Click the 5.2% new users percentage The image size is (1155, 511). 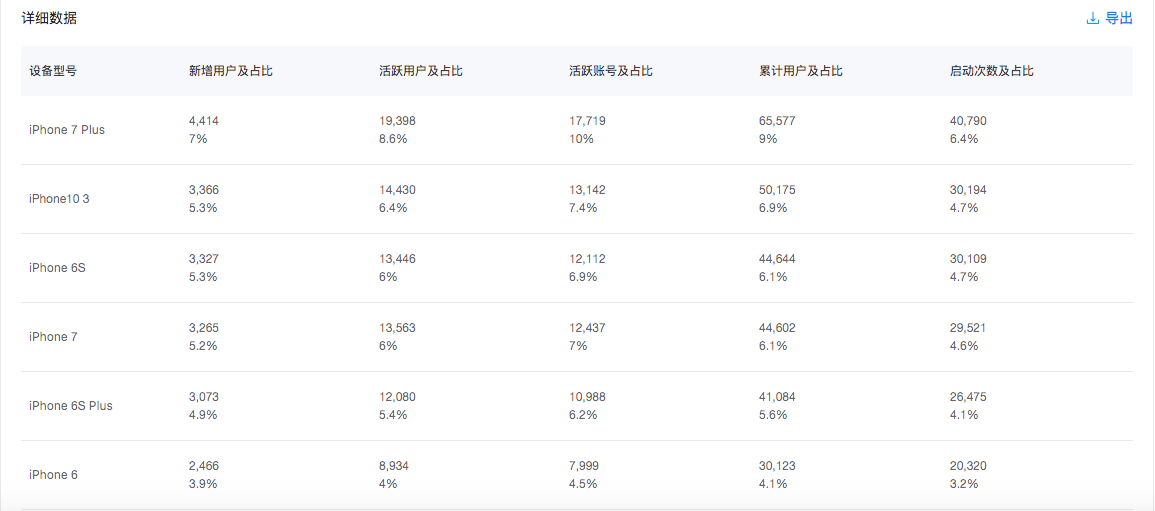pos(203,346)
